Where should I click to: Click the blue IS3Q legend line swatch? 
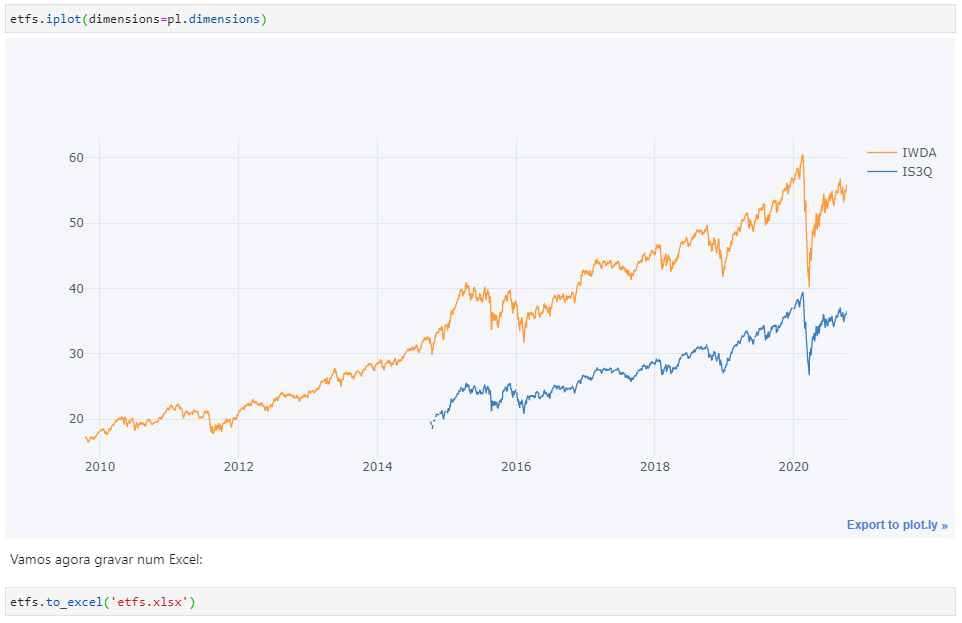(882, 172)
